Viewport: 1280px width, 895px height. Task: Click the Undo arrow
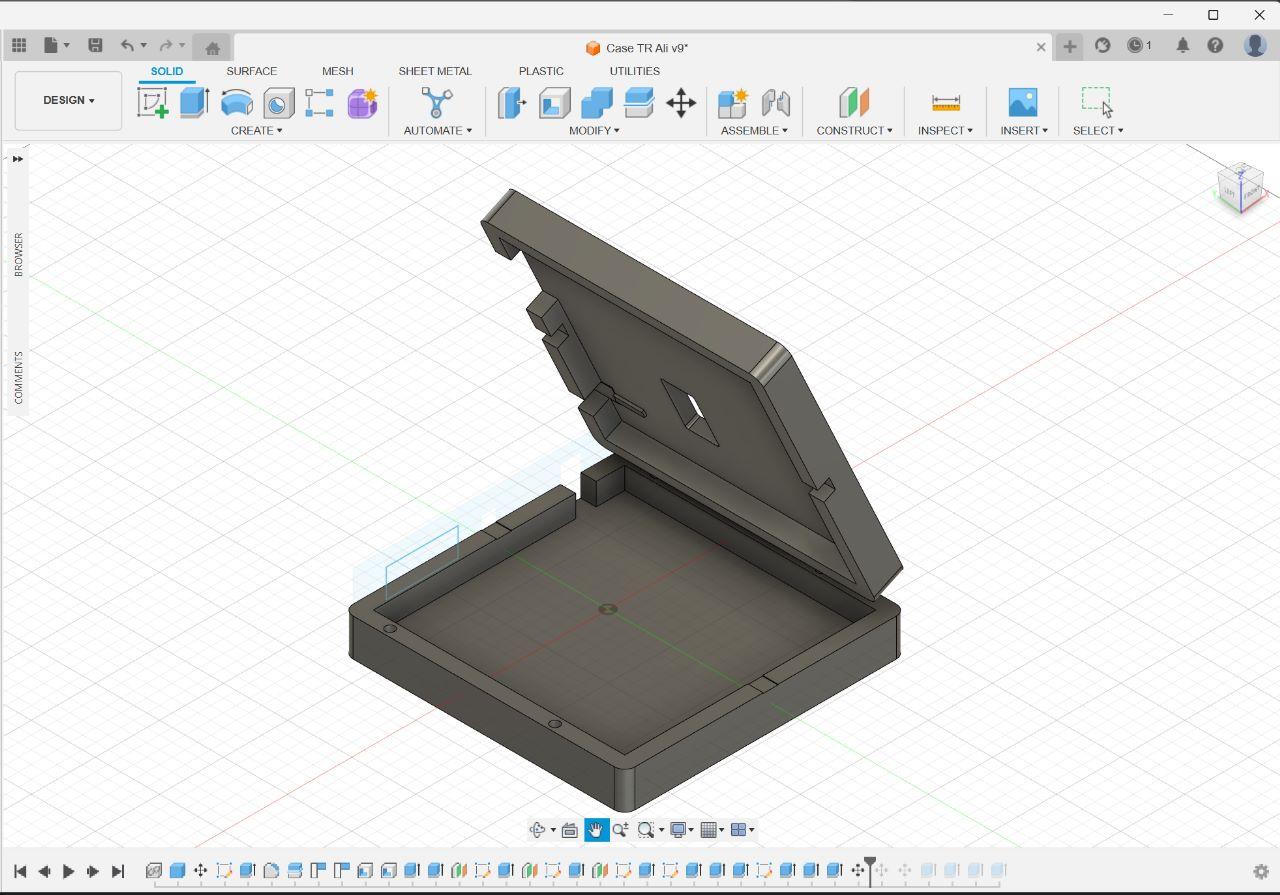[127, 45]
